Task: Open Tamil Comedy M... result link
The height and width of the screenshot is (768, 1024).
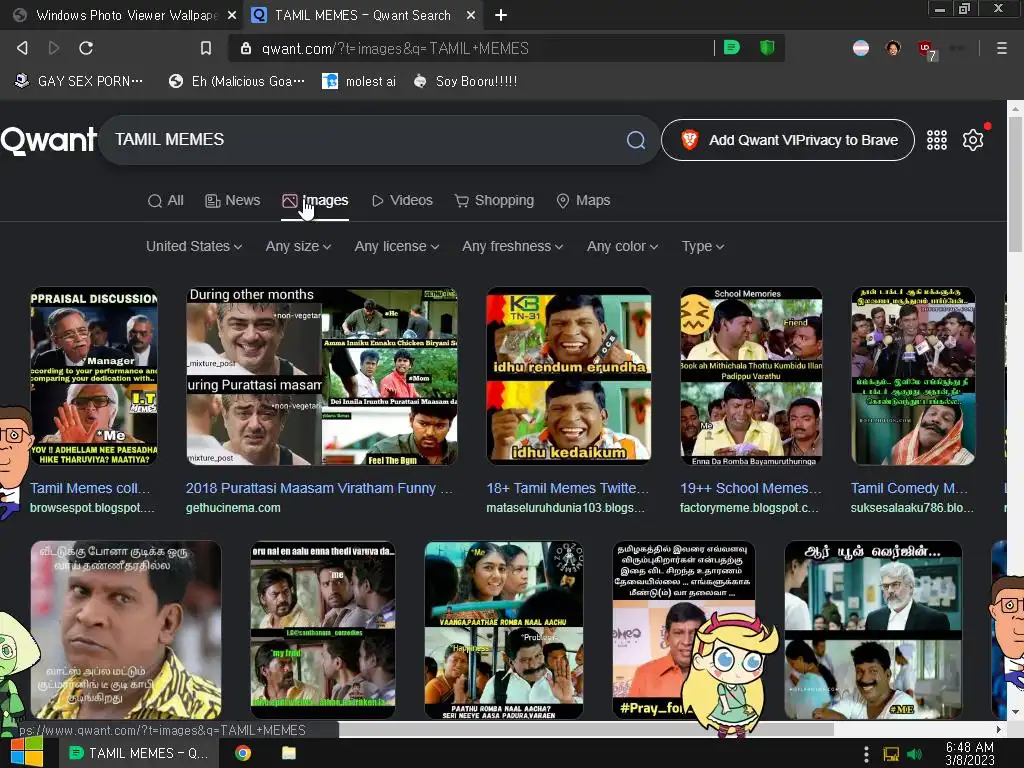Action: pos(909,488)
